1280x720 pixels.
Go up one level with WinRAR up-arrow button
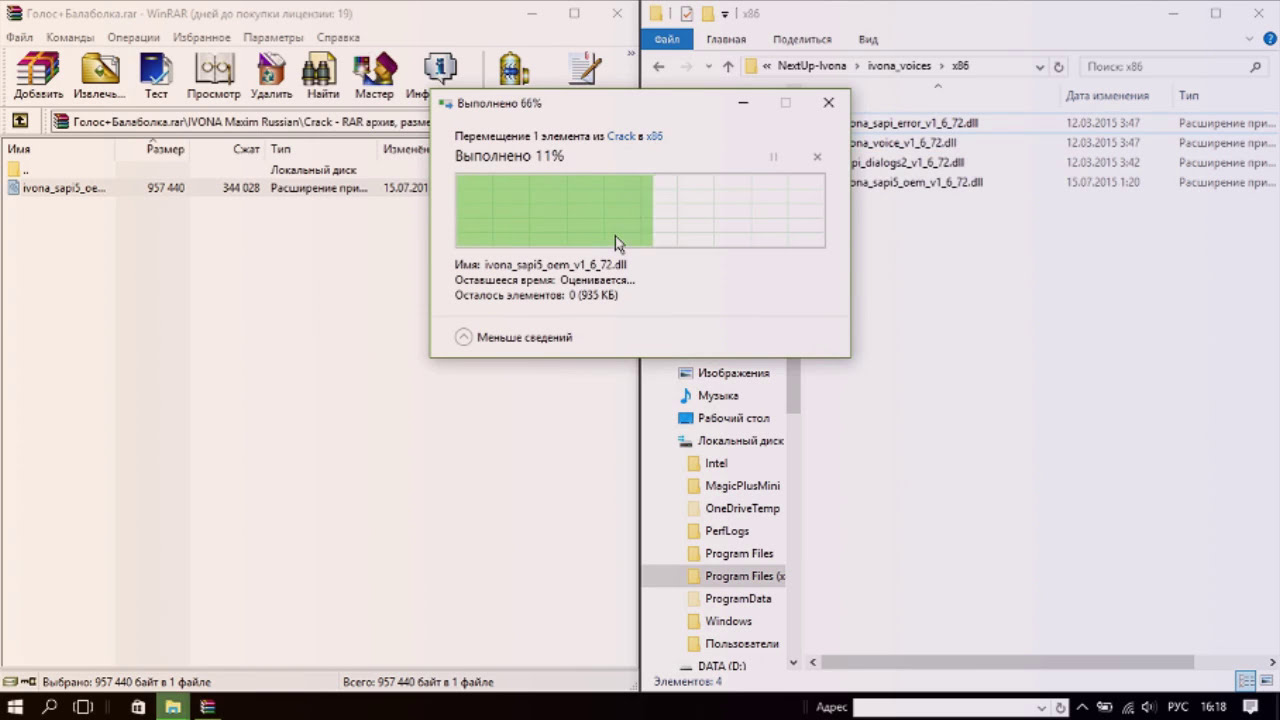point(19,121)
